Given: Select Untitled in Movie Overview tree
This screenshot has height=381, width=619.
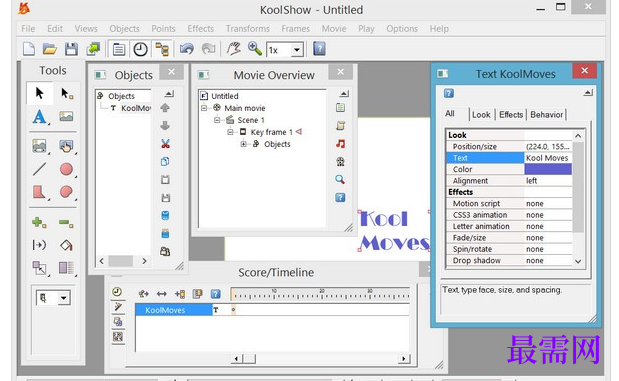Looking at the screenshot, I should click(x=225, y=96).
